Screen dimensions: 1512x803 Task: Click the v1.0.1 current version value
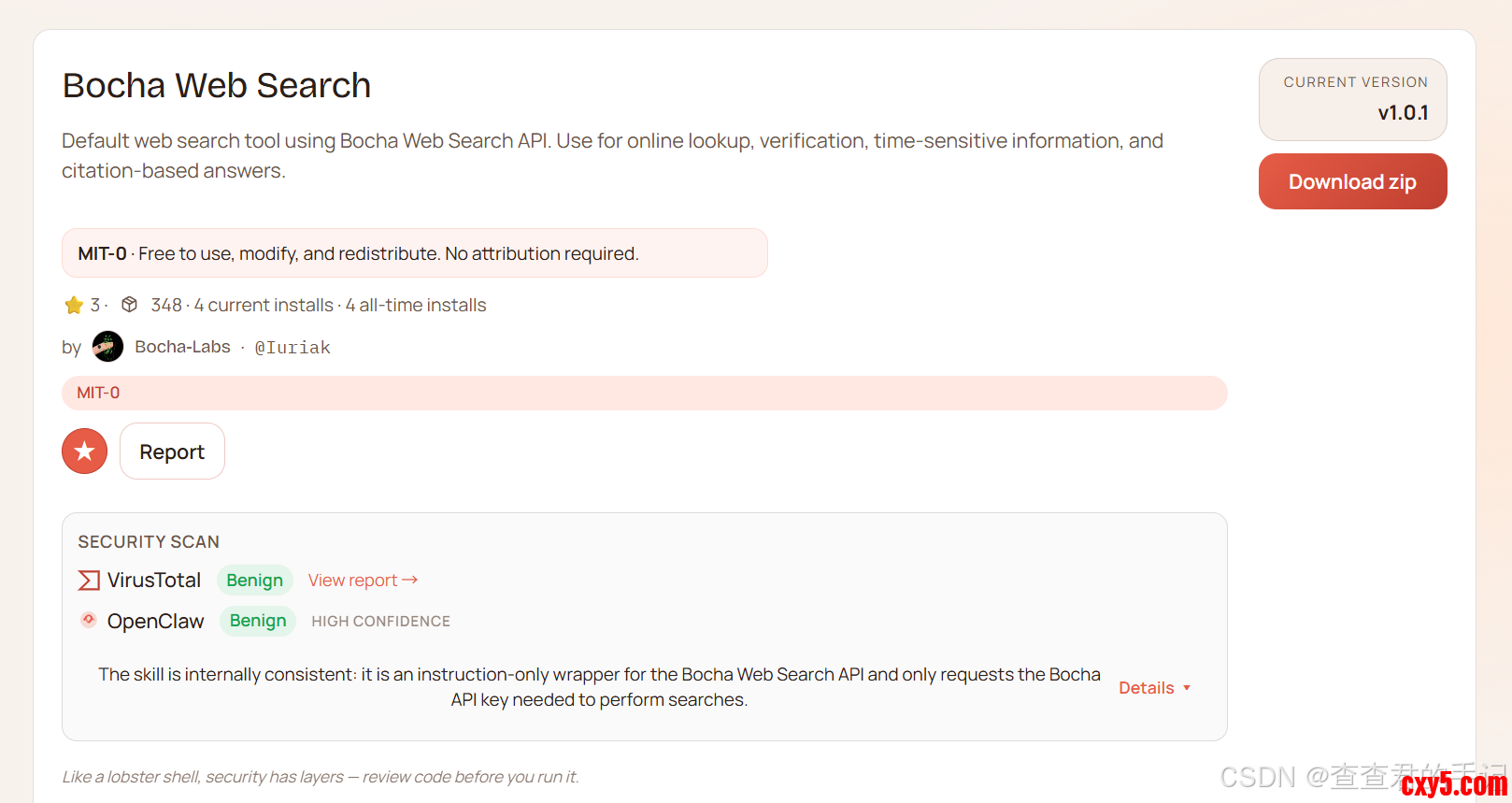tap(1404, 113)
